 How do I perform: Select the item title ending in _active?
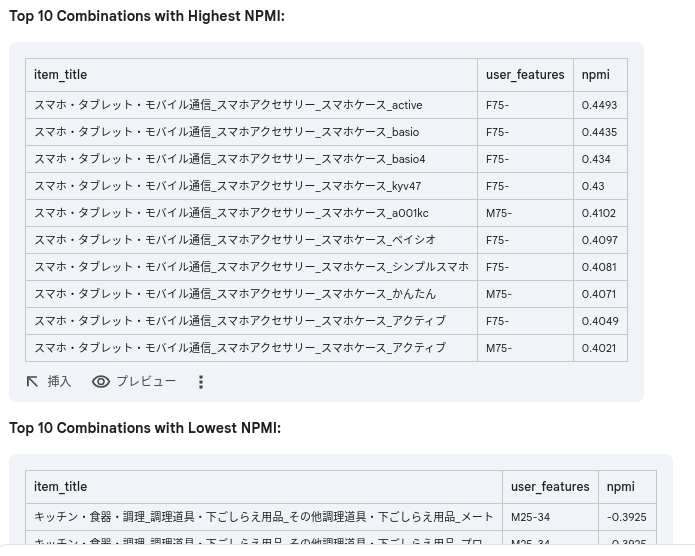coord(228,105)
